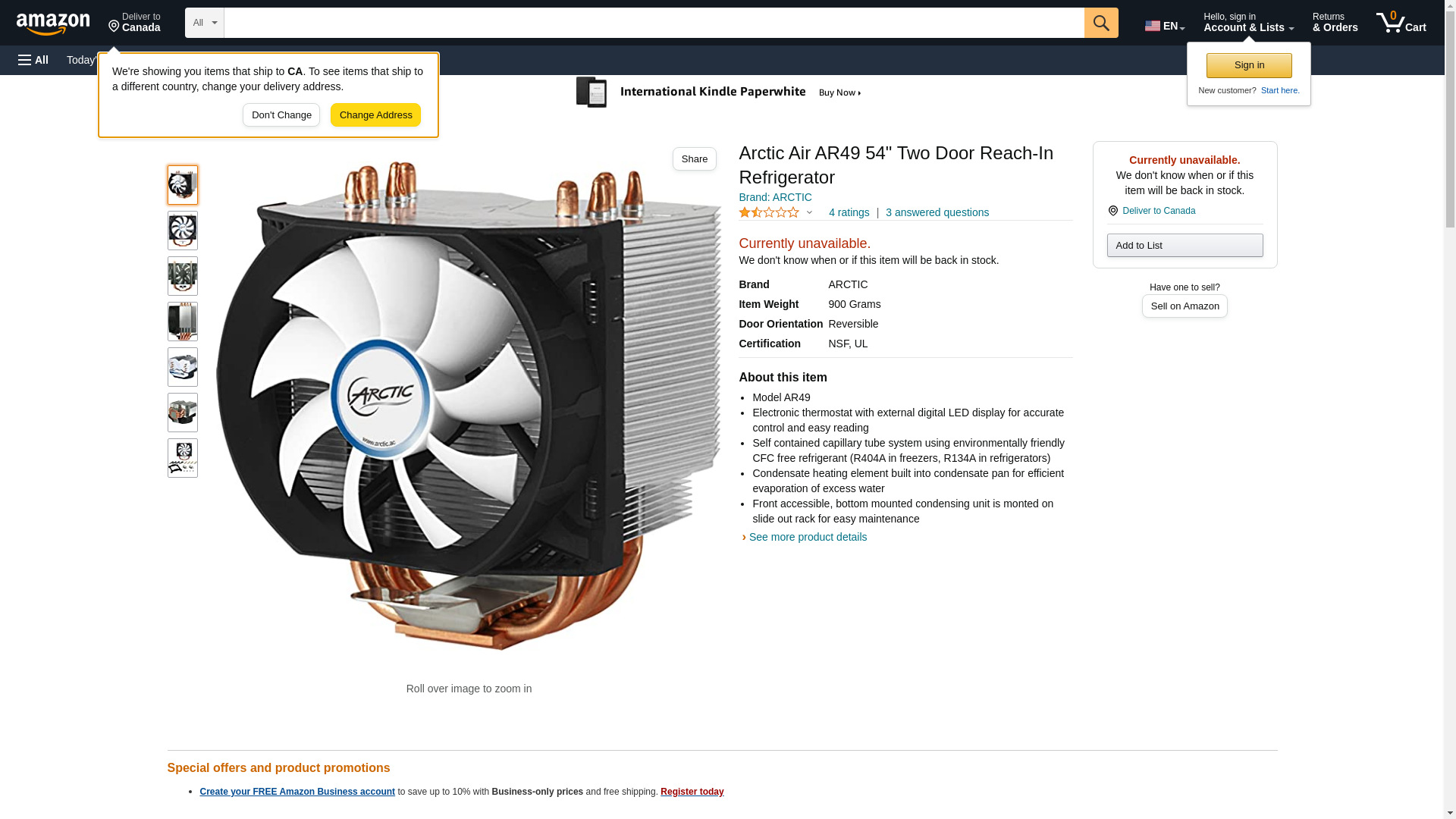Screen dimensions: 1456x819
Task: Open the search category All dropdown
Action: tap(205, 23)
